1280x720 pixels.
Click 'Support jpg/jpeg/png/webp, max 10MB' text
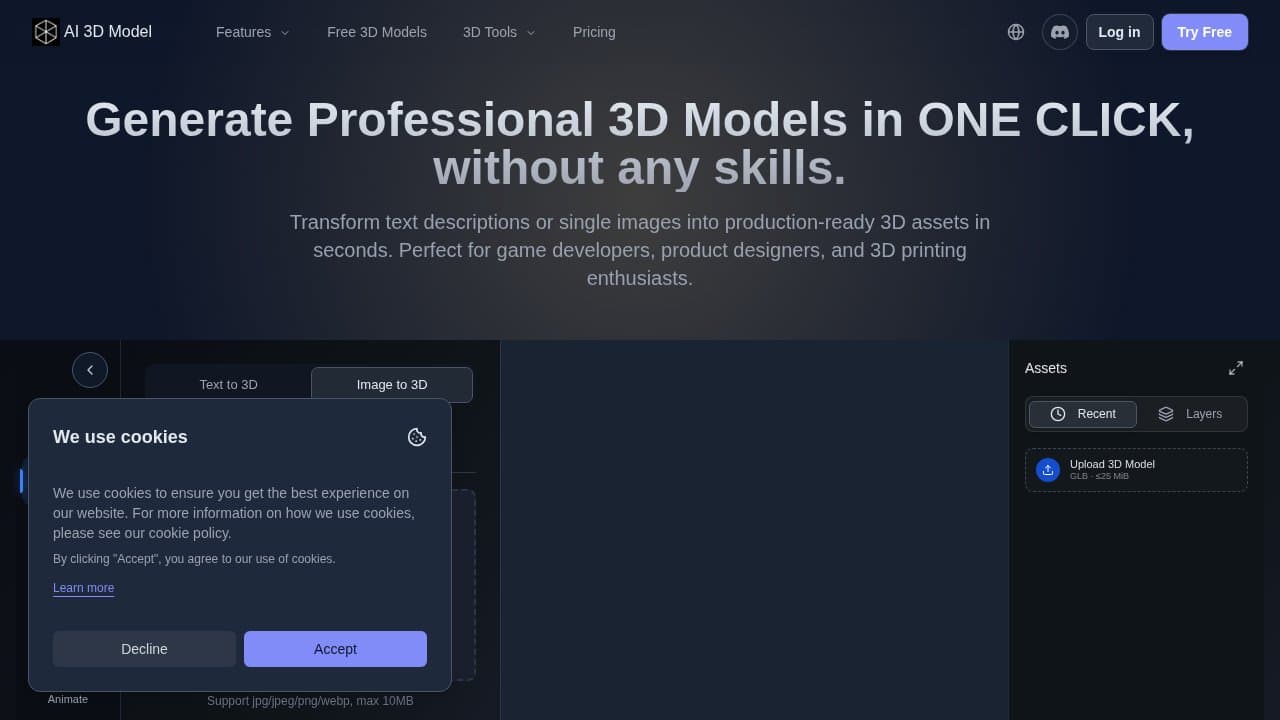pyautogui.click(x=310, y=701)
